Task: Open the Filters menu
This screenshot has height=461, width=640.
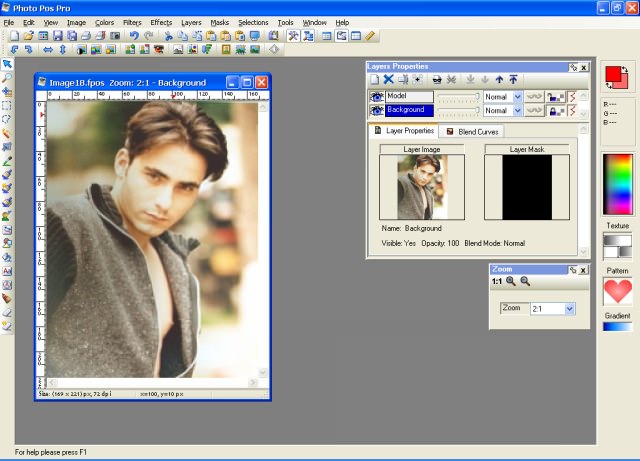Action: [132, 22]
